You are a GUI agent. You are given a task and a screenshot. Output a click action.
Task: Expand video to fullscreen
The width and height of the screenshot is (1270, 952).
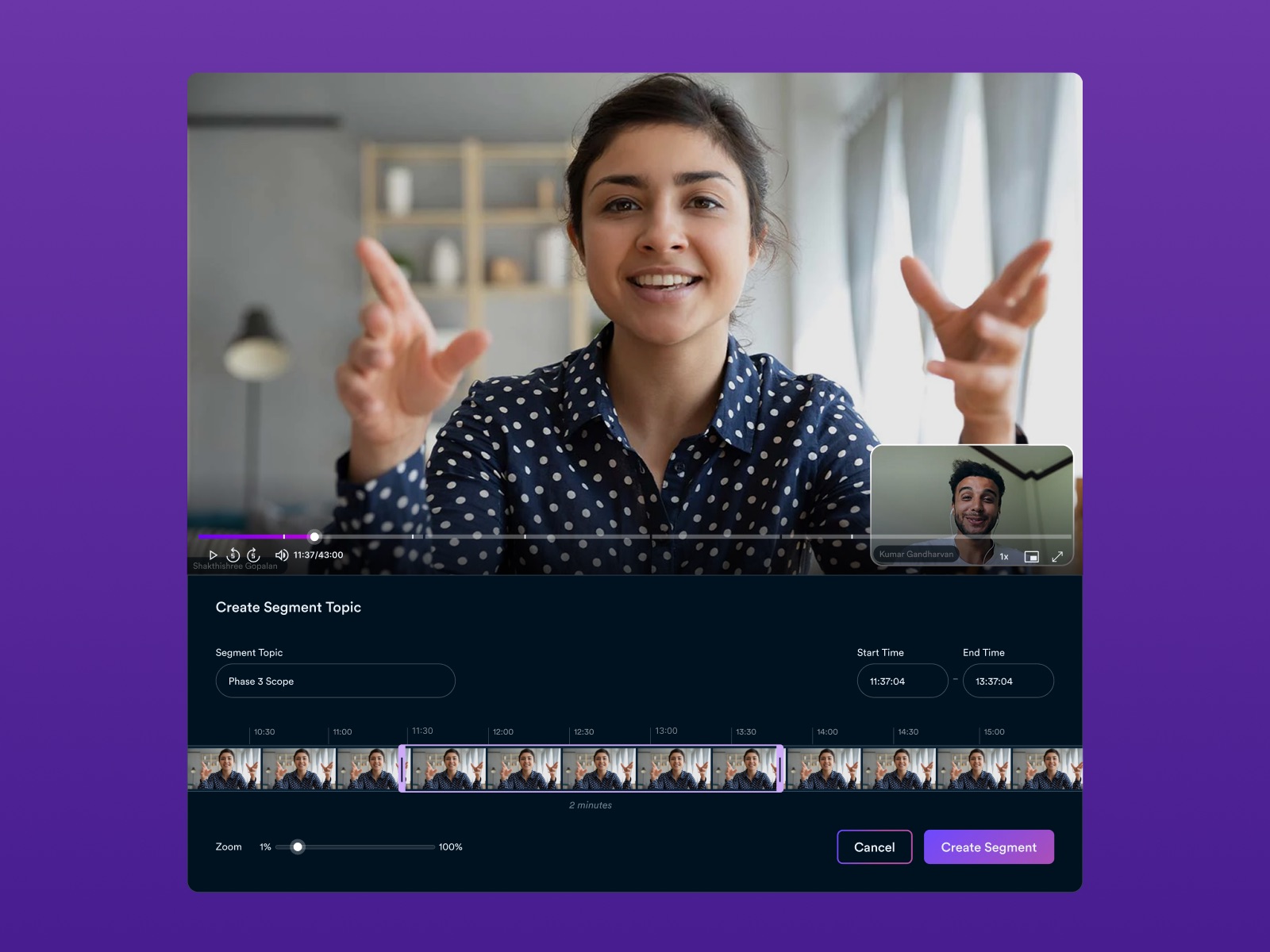1057,557
